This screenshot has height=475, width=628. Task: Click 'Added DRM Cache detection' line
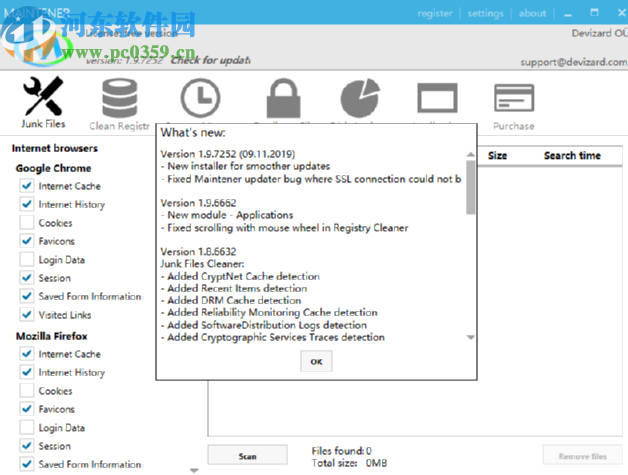[x=231, y=300]
